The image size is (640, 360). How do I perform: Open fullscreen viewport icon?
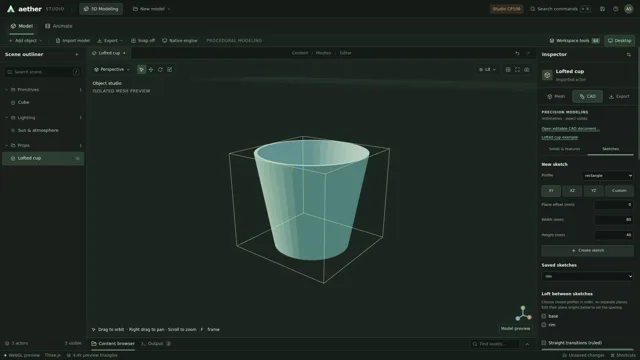coord(517,70)
